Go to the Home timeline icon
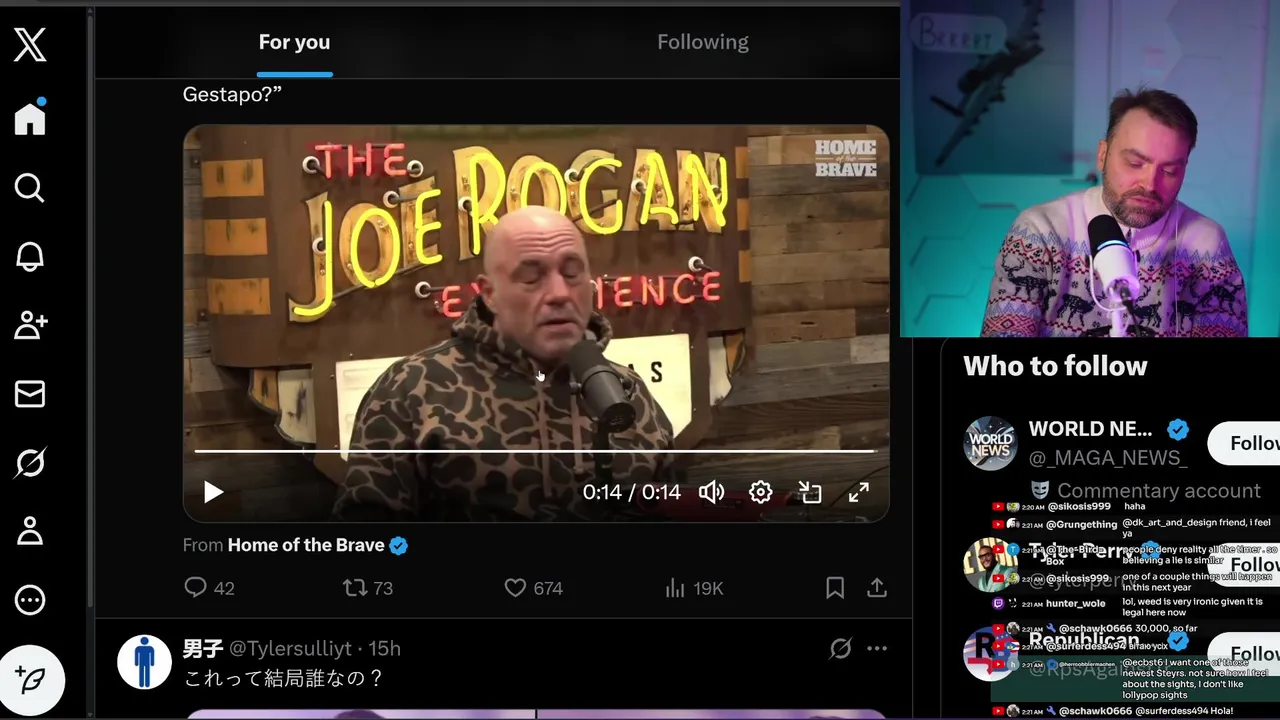The image size is (1280, 720). tap(30, 118)
